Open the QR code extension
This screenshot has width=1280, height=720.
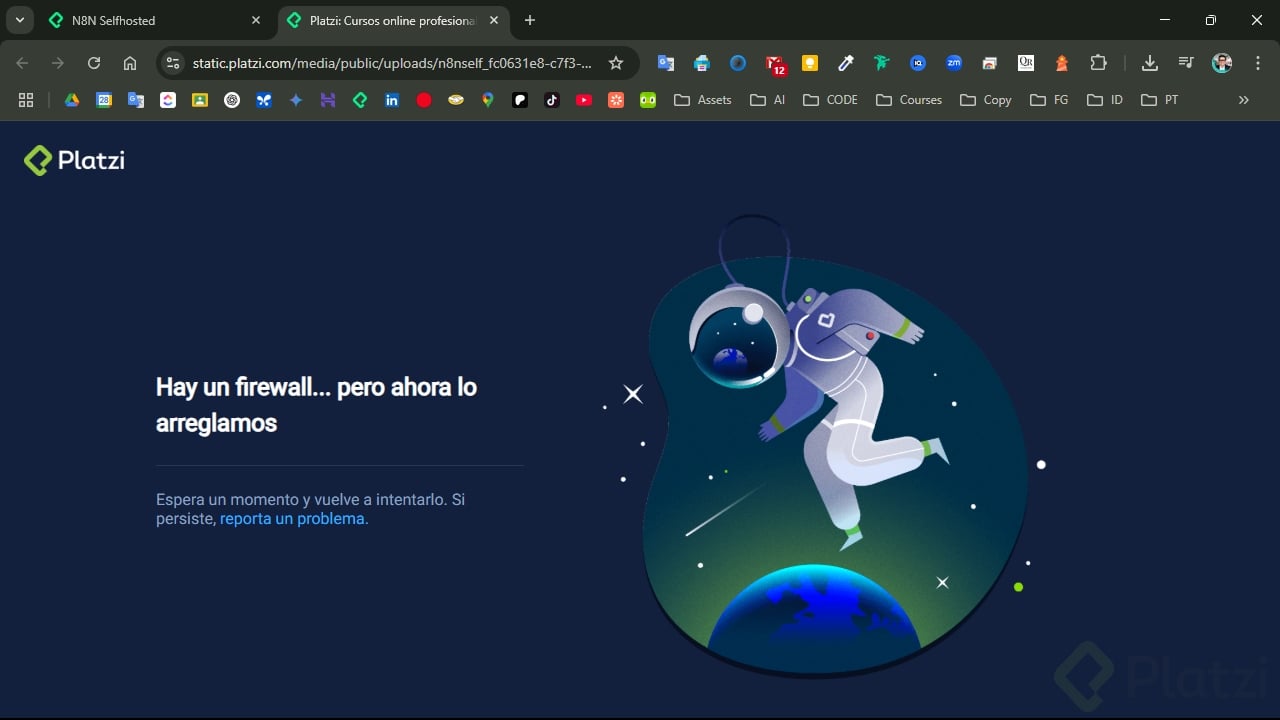click(x=1026, y=63)
